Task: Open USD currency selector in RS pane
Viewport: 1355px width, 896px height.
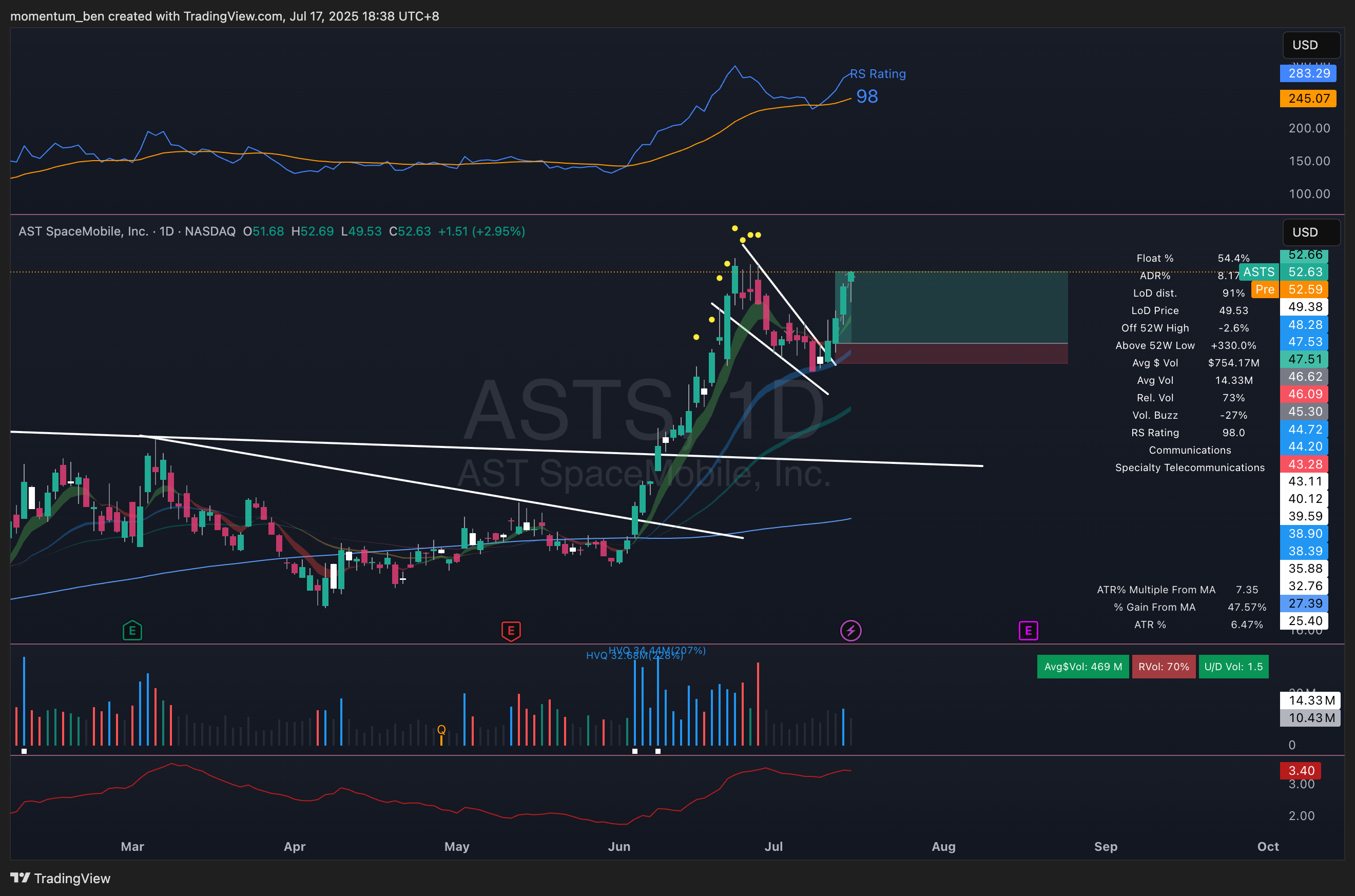Action: click(x=1310, y=45)
